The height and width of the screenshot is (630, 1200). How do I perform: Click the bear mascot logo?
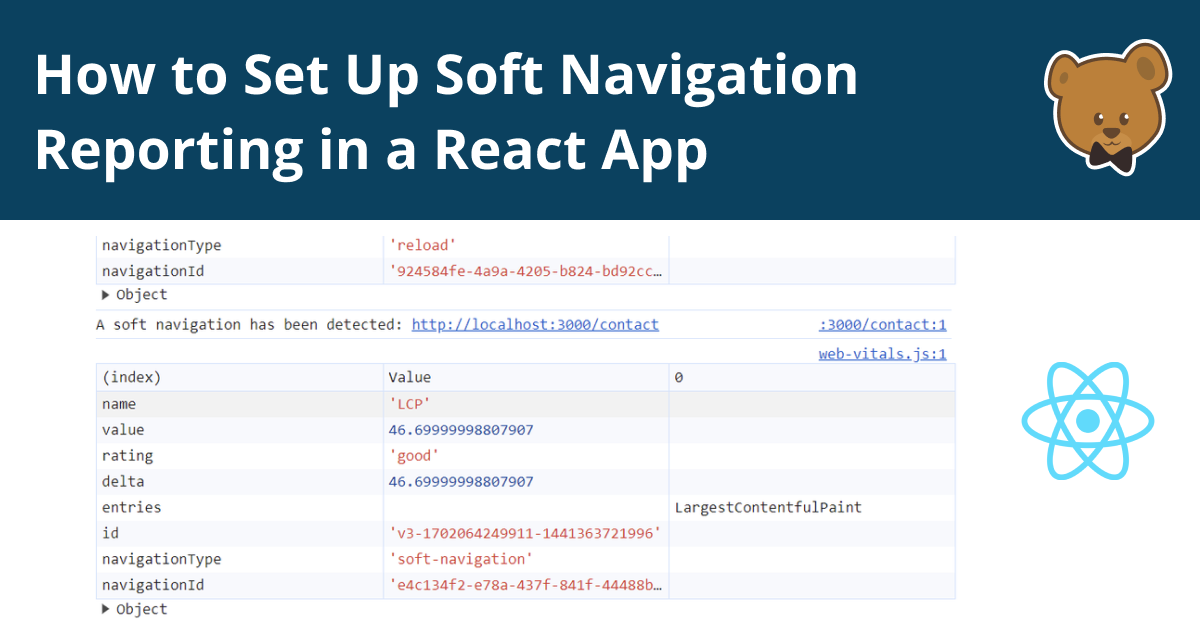(1107, 109)
